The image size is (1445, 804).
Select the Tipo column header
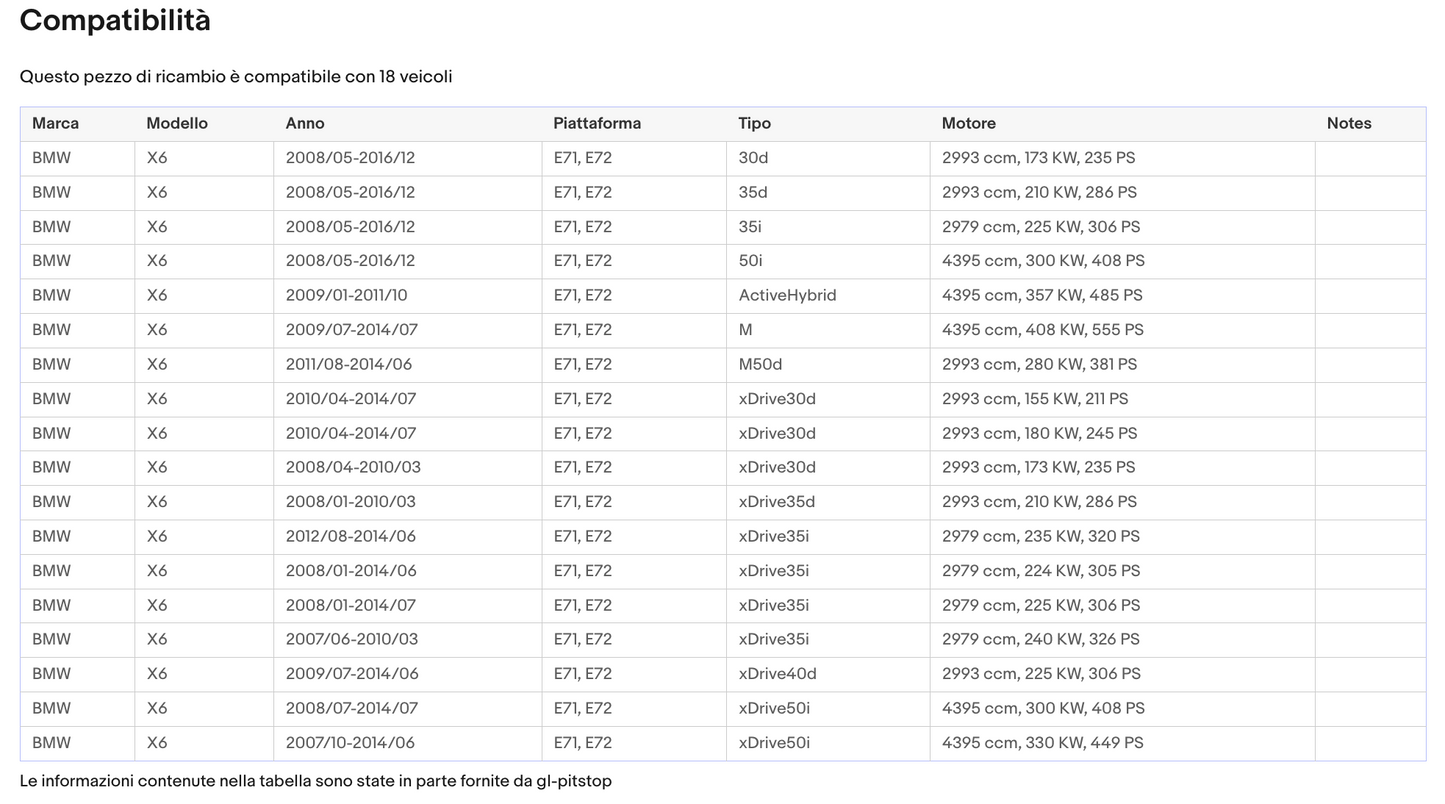click(755, 124)
